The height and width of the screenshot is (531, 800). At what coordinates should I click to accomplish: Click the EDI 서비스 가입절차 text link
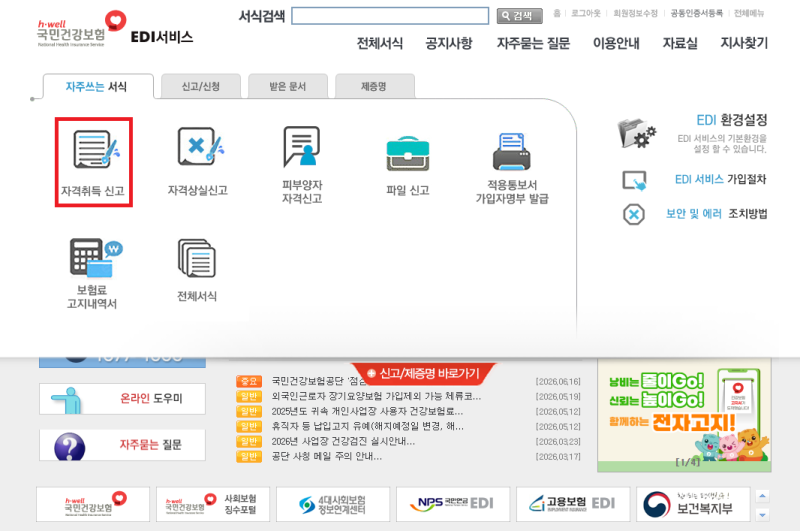[720, 180]
